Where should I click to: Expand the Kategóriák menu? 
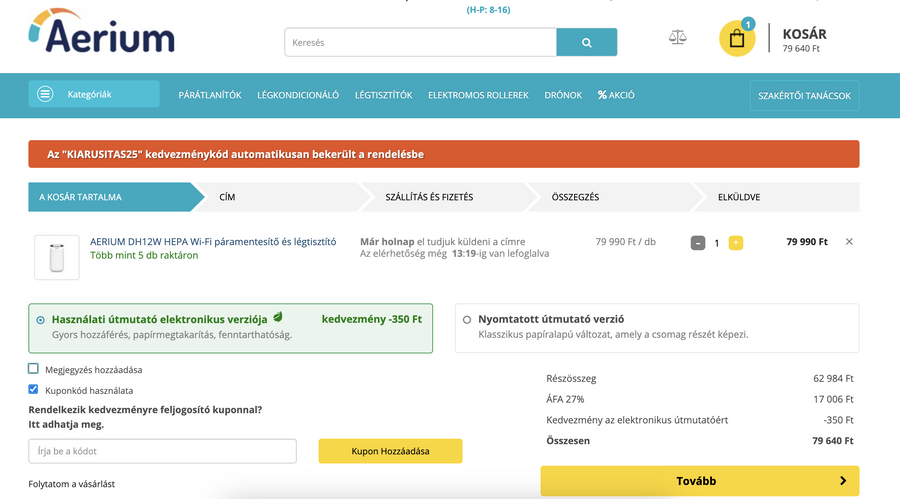pos(93,95)
